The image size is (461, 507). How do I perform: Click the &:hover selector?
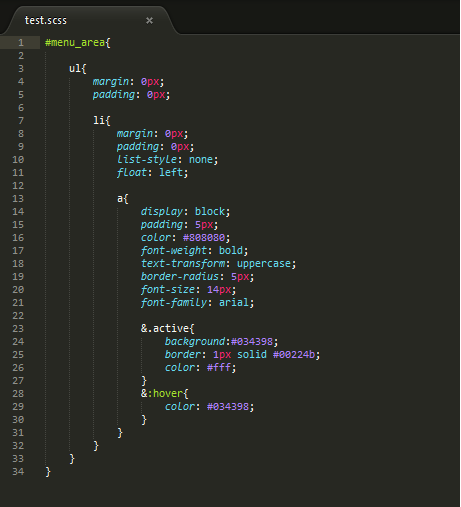click(x=162, y=394)
